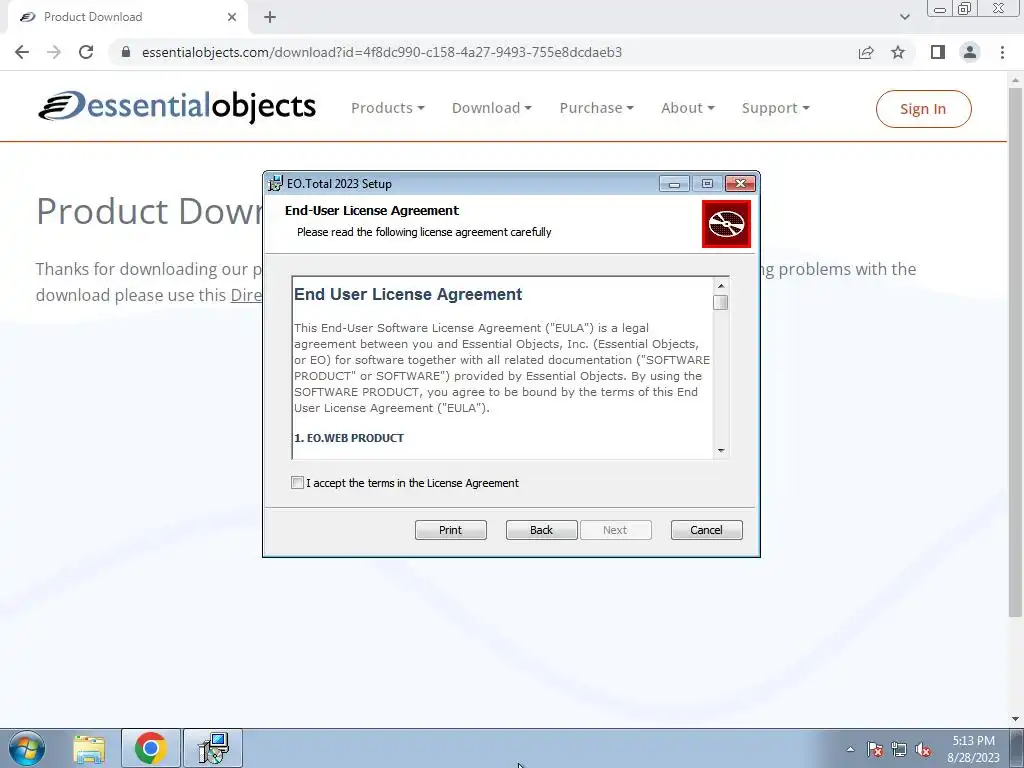This screenshot has height=768, width=1024.
Task: Click the browser forward arrow
Action: click(x=54, y=52)
